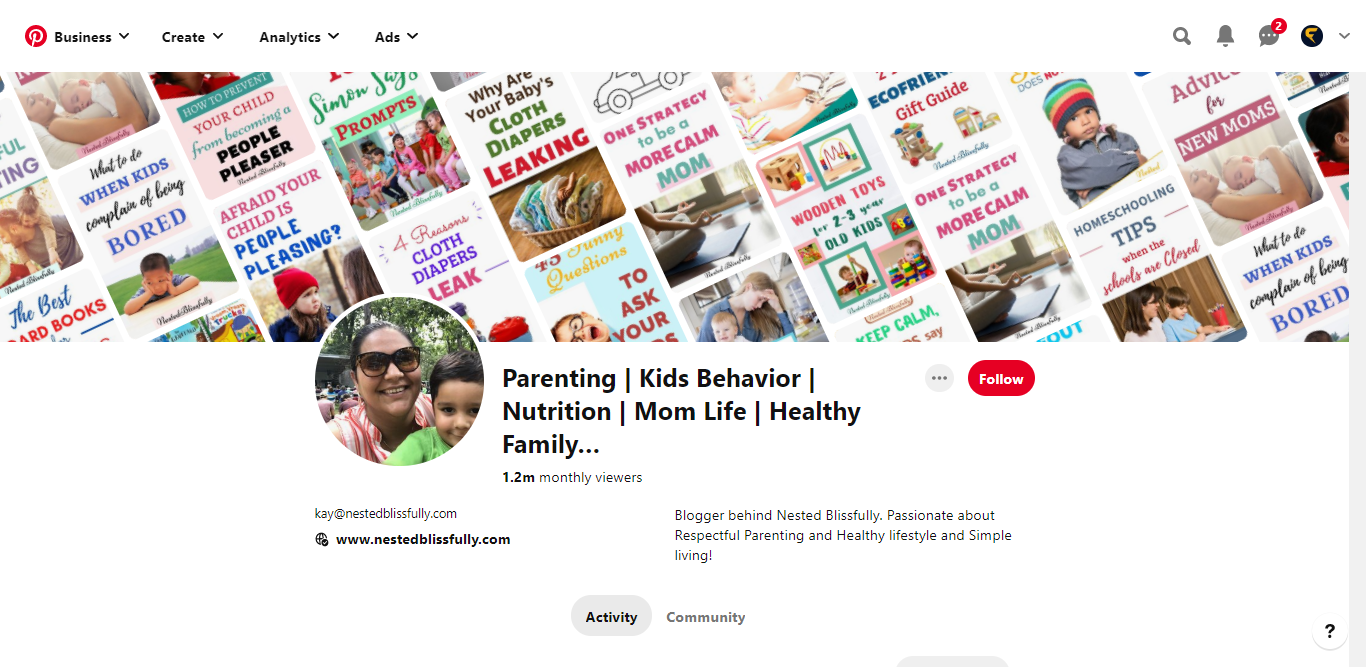Open the search magnifier icon
Viewport: 1366px width, 667px height.
tap(1182, 37)
